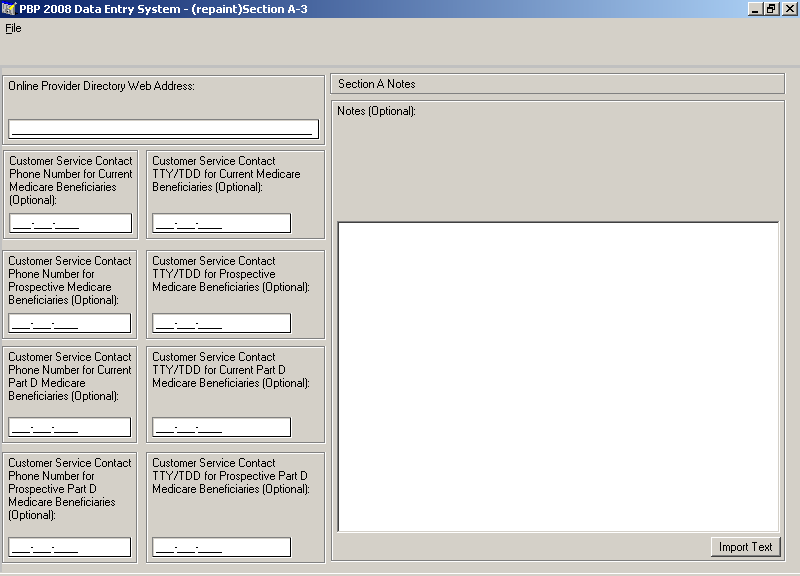The width and height of the screenshot is (800, 576).
Task: Click 'Online Provider Directory Web Address:' label
Action: point(102,86)
